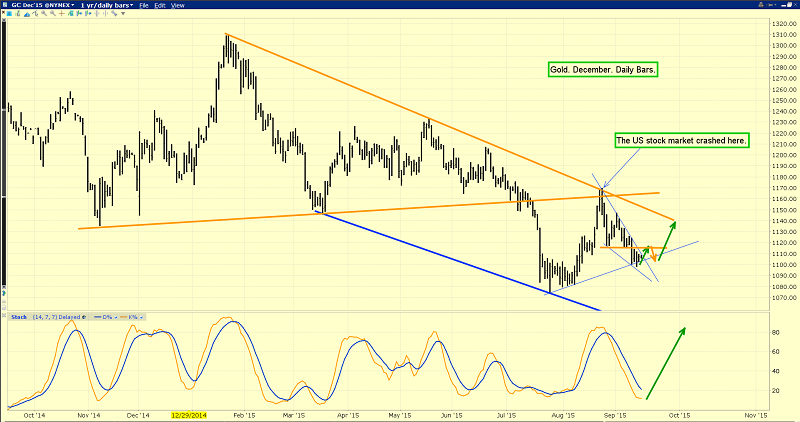This screenshot has height=422, width=800.
Task: Open the chain link grouping icon at top right
Action: pyautogui.click(x=770, y=6)
